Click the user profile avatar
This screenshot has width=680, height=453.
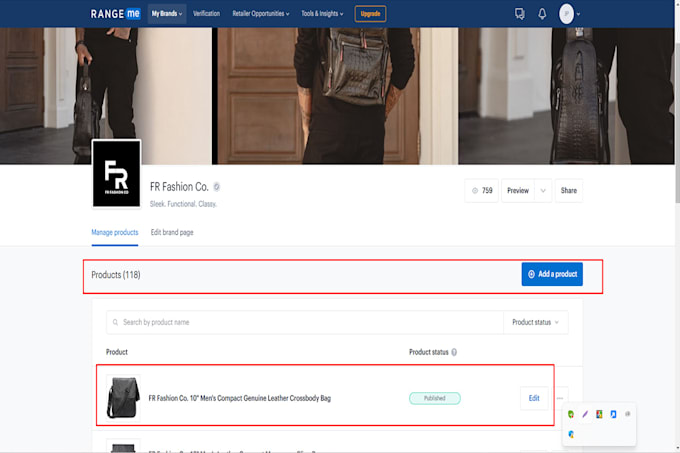566,14
